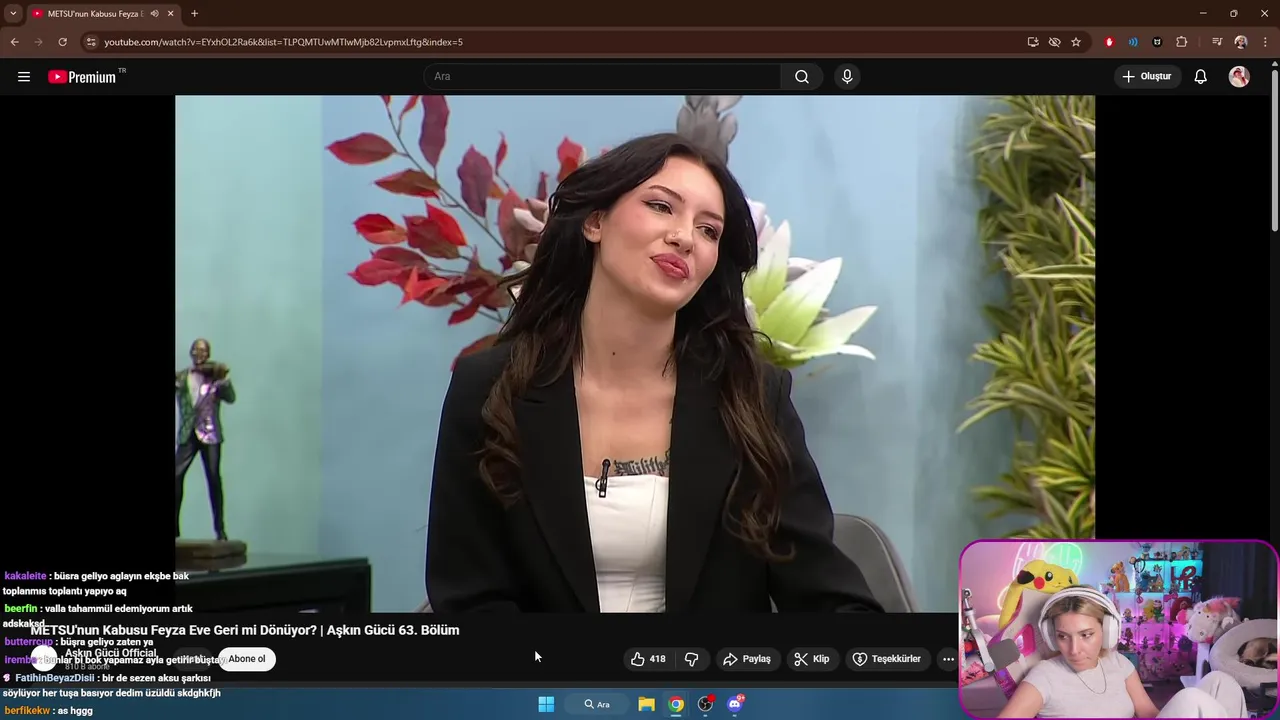Open more video actions three-dot menu

click(948, 659)
